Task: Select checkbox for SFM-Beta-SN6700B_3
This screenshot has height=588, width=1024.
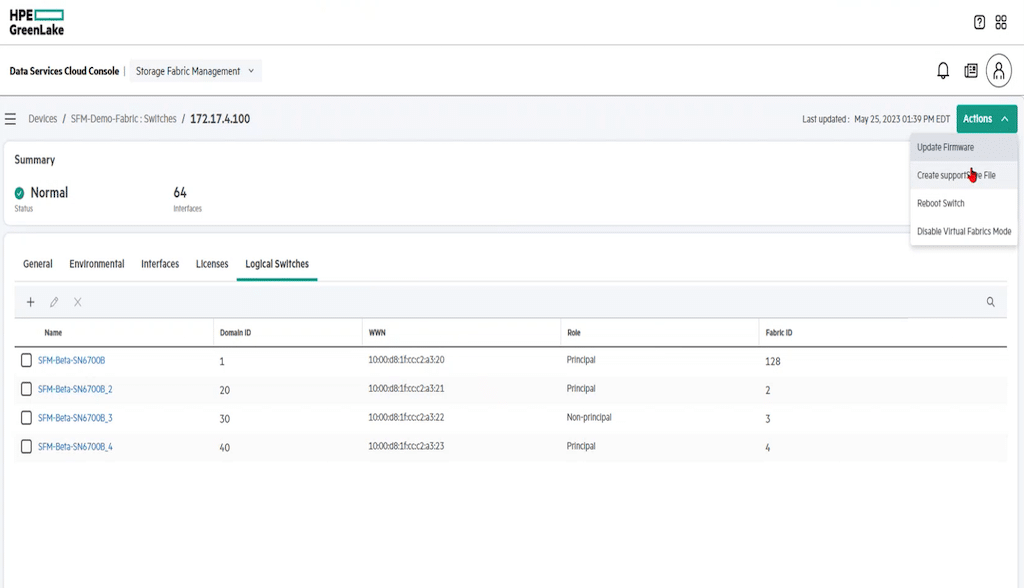Action: 26,418
